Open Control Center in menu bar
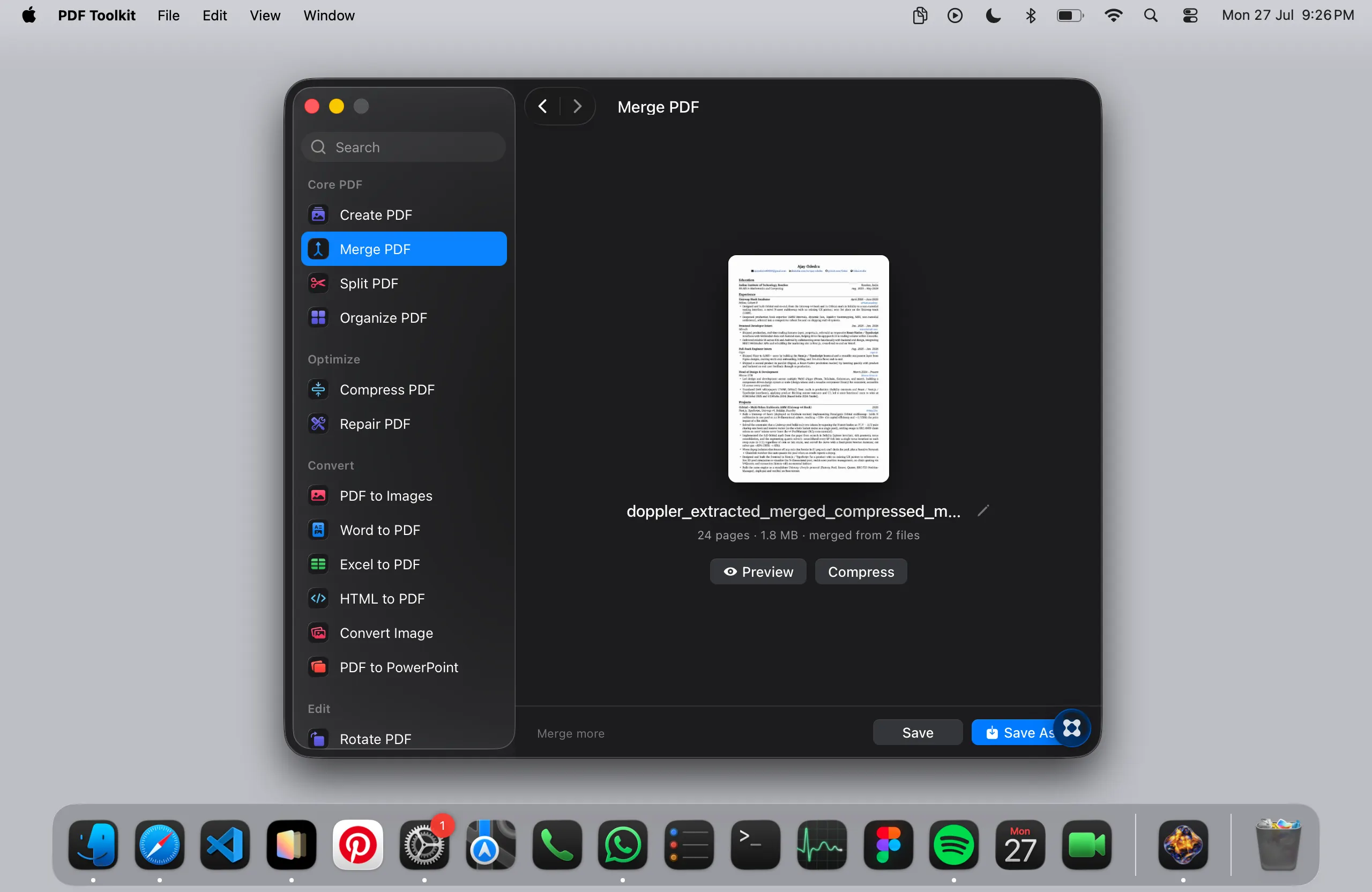Screen dimensions: 1372x892 pos(1190,16)
